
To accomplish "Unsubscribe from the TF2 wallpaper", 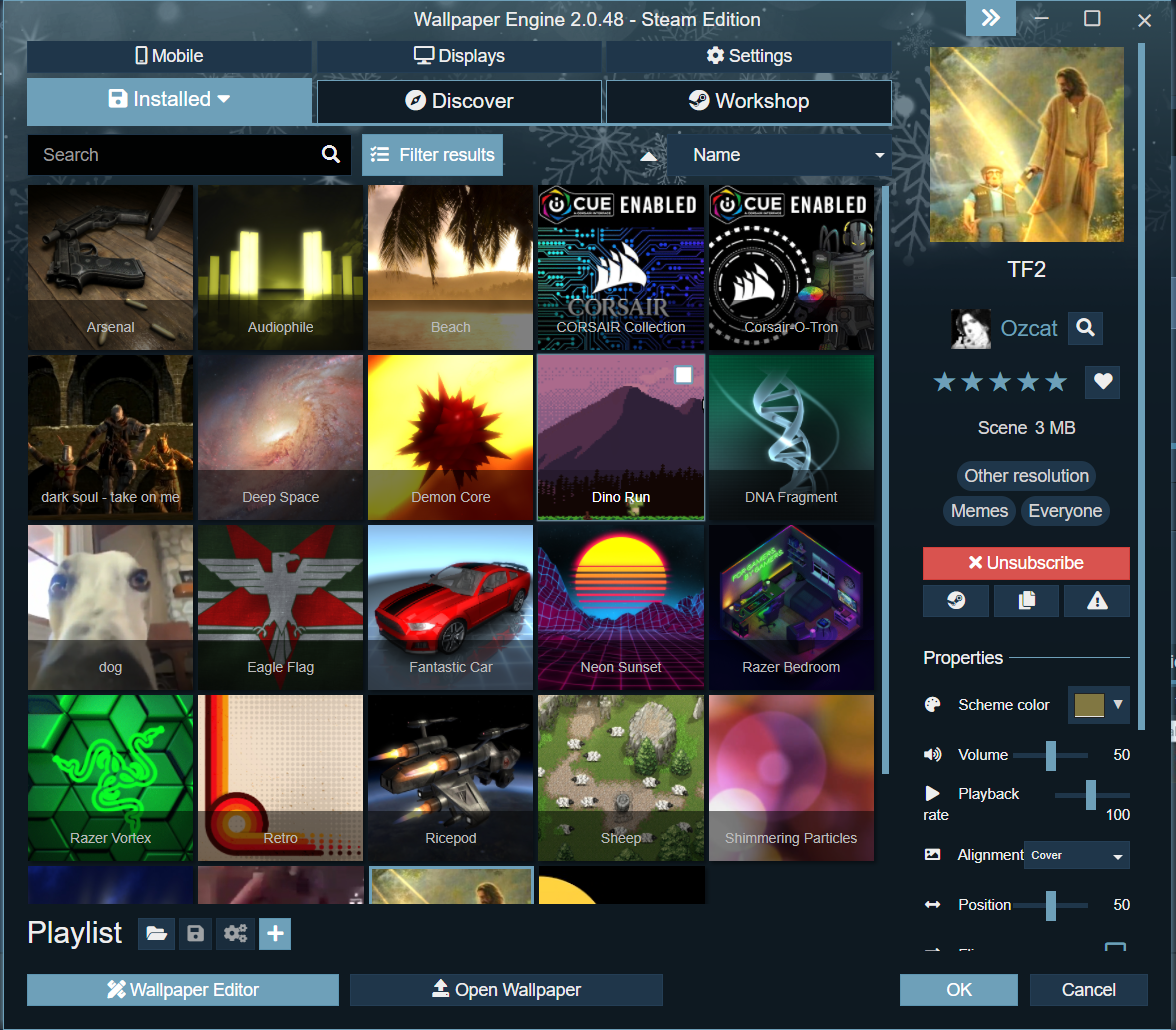I will click(1026, 563).
